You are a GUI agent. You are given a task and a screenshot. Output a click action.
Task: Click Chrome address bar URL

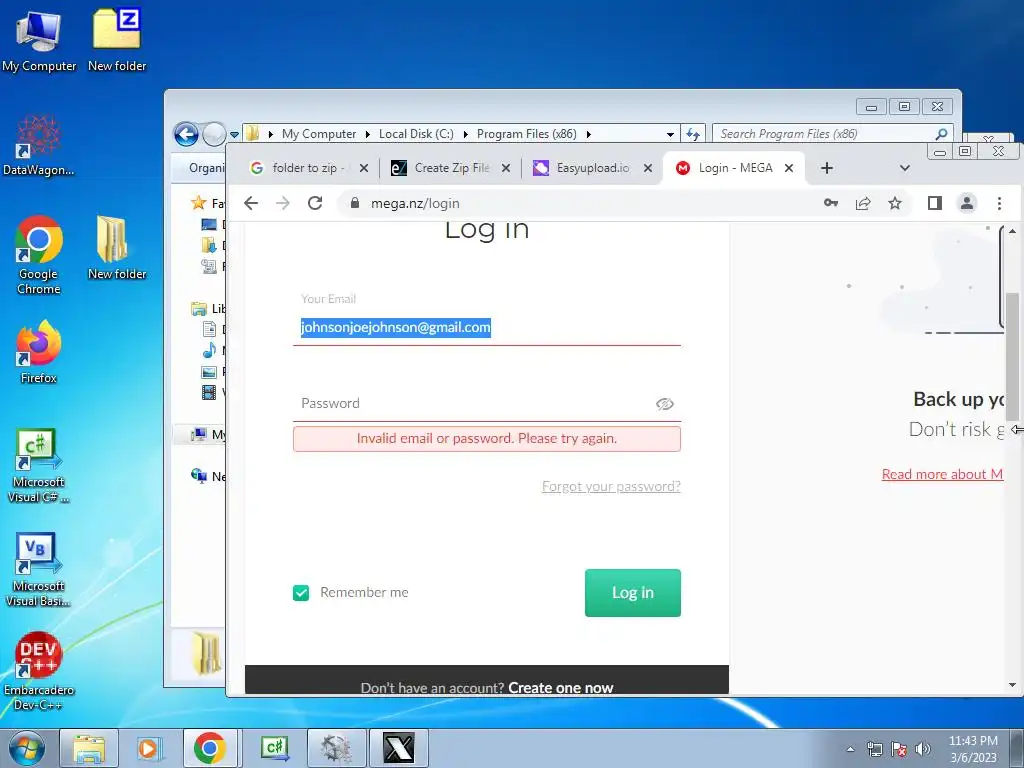click(415, 203)
